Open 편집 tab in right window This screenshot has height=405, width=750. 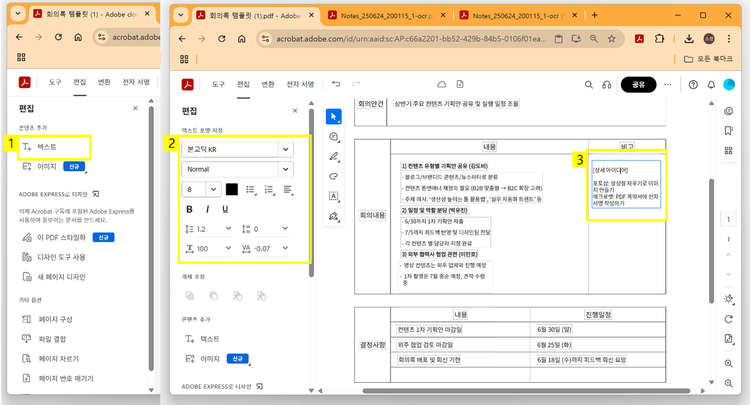point(243,85)
